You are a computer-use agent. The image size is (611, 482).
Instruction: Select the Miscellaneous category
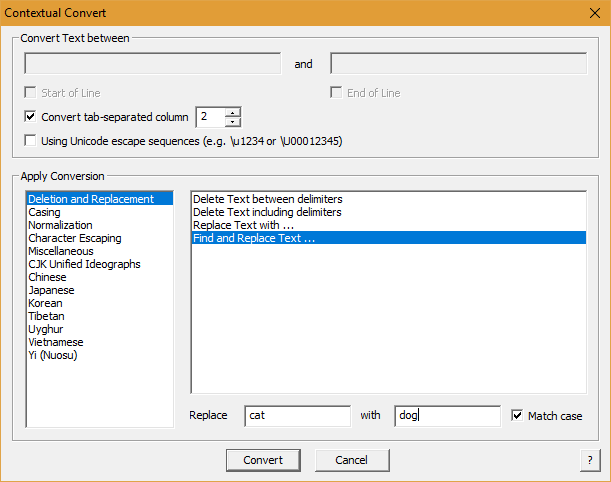[100, 251]
